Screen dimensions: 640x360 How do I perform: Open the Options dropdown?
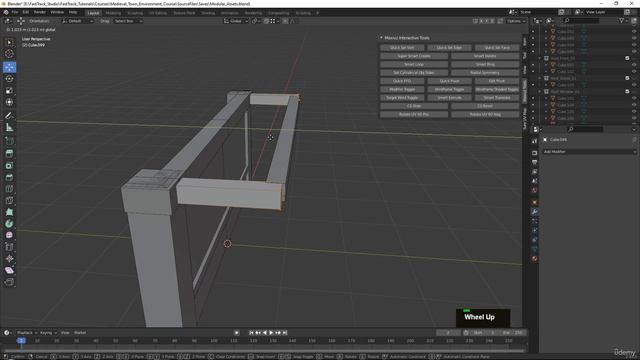pyautogui.click(x=516, y=21)
